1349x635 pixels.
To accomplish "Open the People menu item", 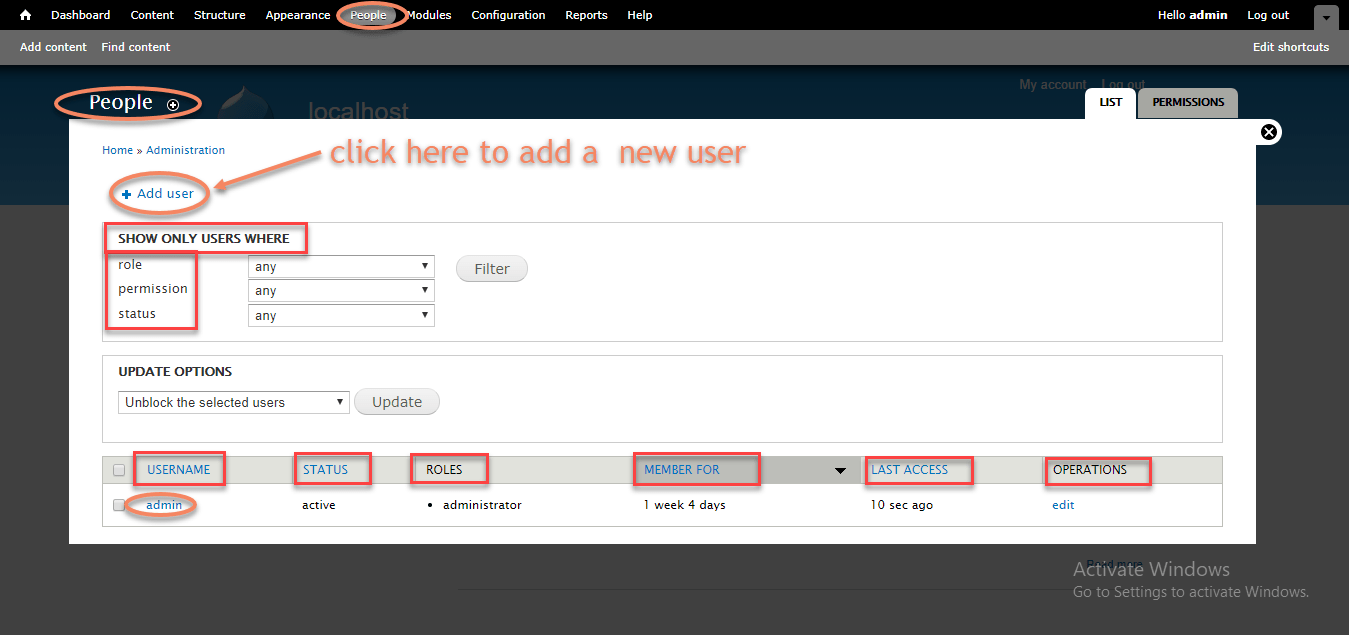I will (x=368, y=15).
